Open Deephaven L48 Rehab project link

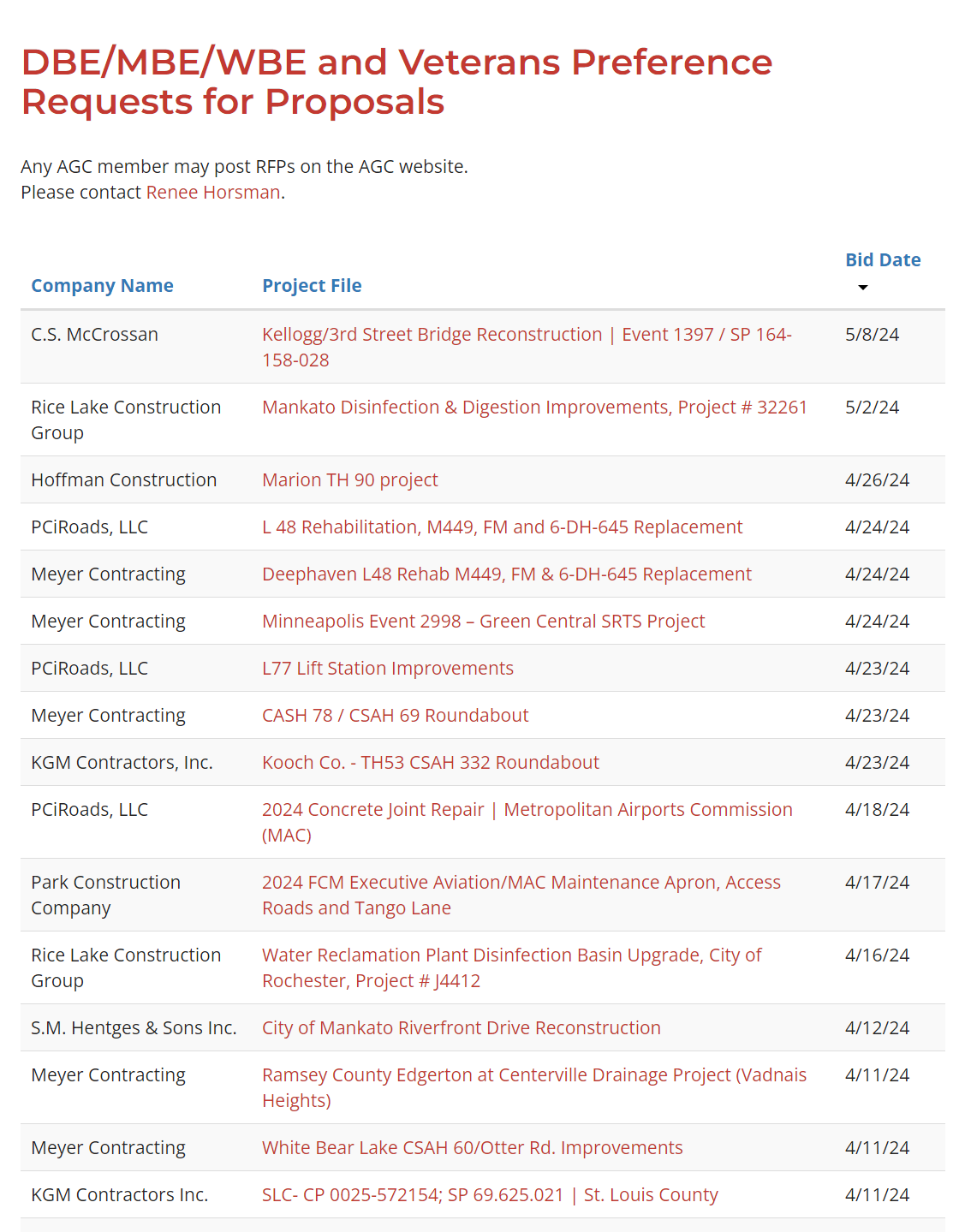point(506,574)
